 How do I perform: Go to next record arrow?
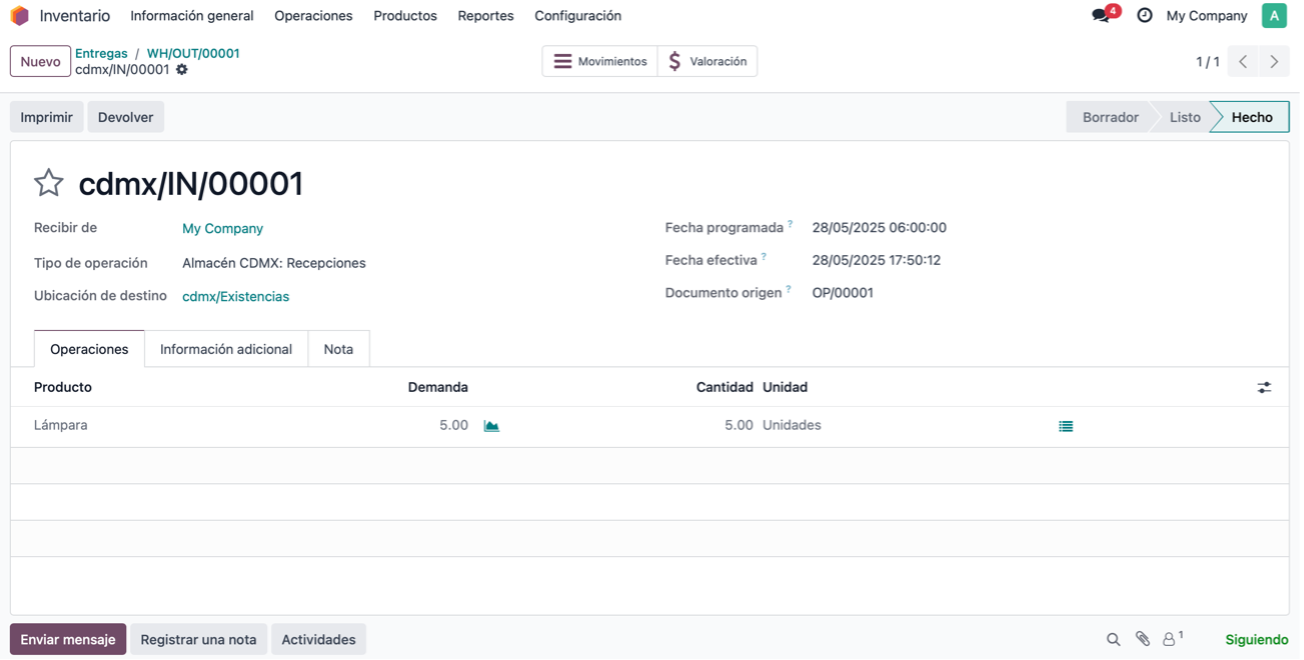click(x=1274, y=62)
